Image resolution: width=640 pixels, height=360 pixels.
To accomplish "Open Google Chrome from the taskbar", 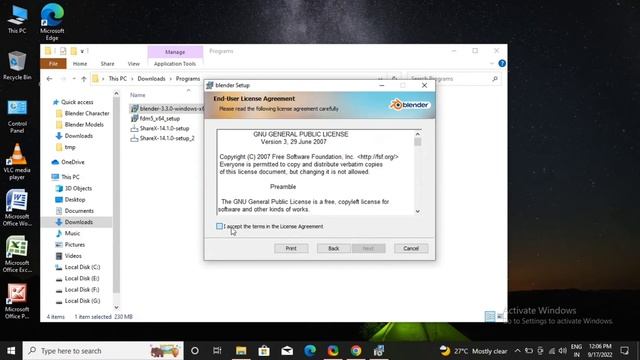I will [x=356, y=351].
